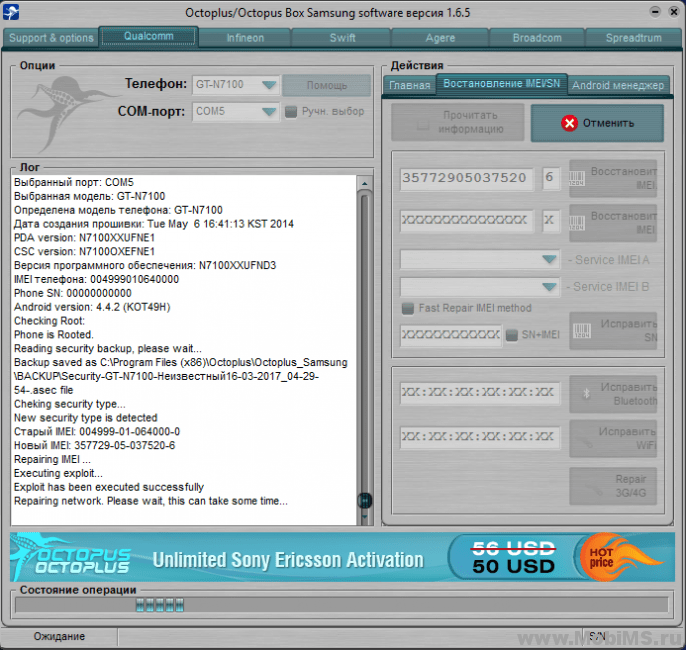The image size is (686, 650).
Task: Click Прочитать информацию button
Action: (x=458, y=122)
